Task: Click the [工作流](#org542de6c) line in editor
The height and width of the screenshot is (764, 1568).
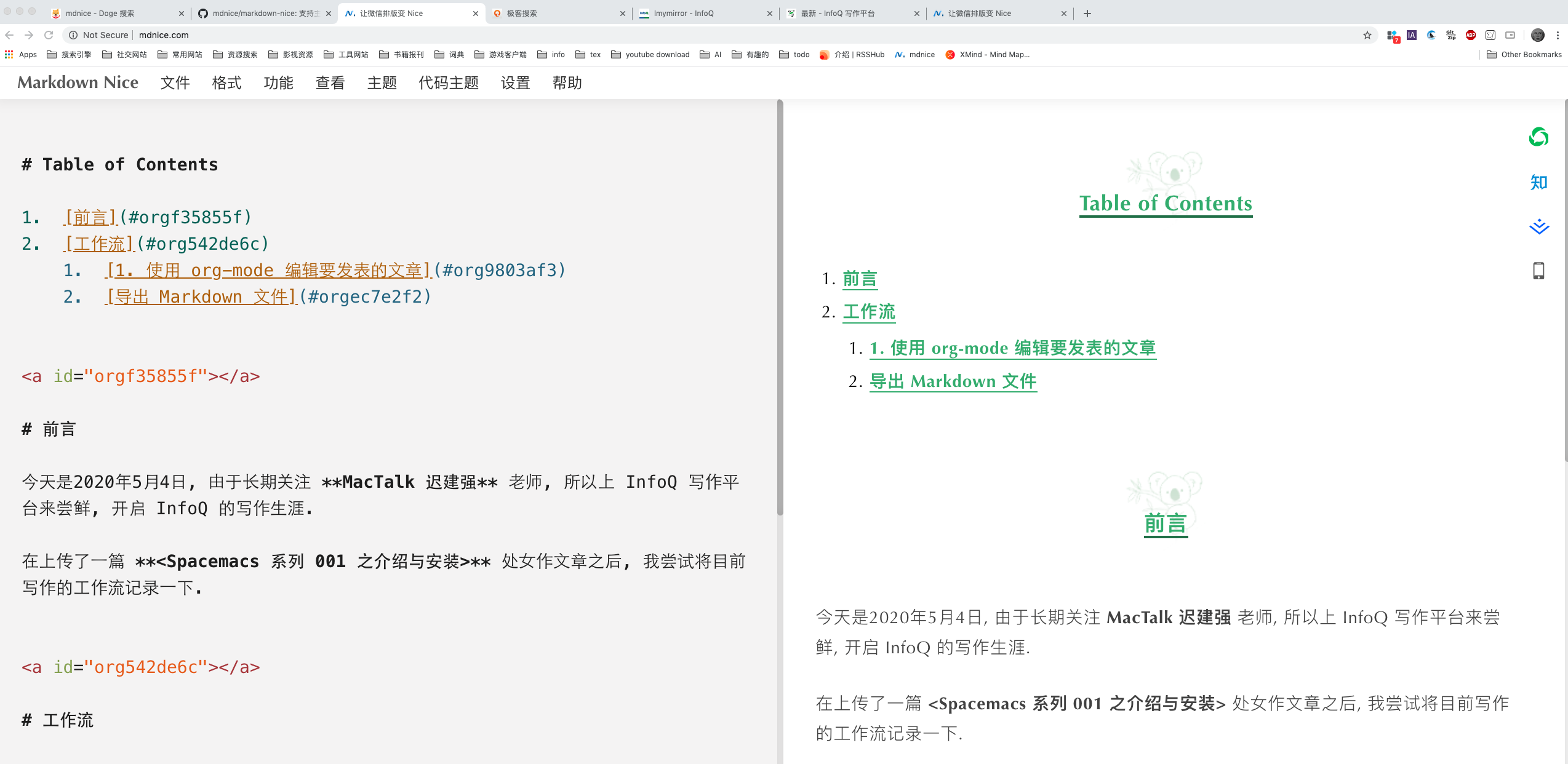Action: pyautogui.click(x=146, y=244)
